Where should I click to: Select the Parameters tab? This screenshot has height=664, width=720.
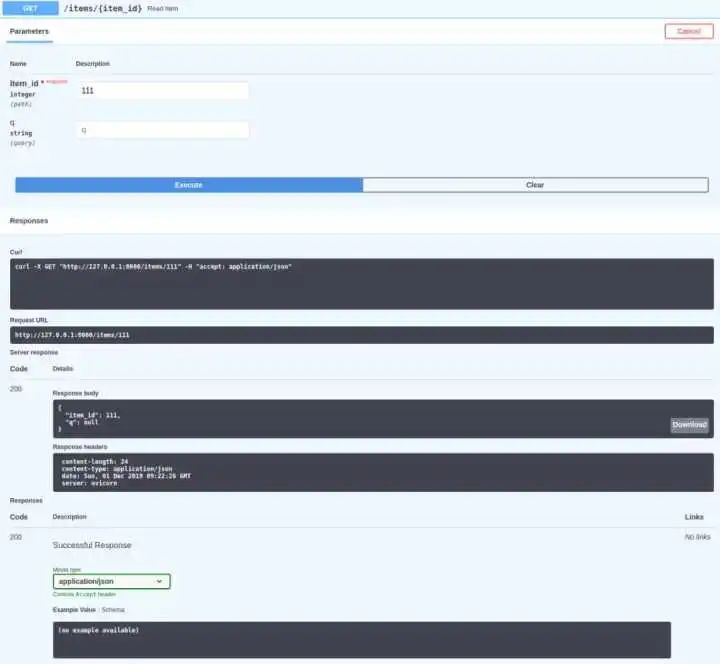click(29, 31)
